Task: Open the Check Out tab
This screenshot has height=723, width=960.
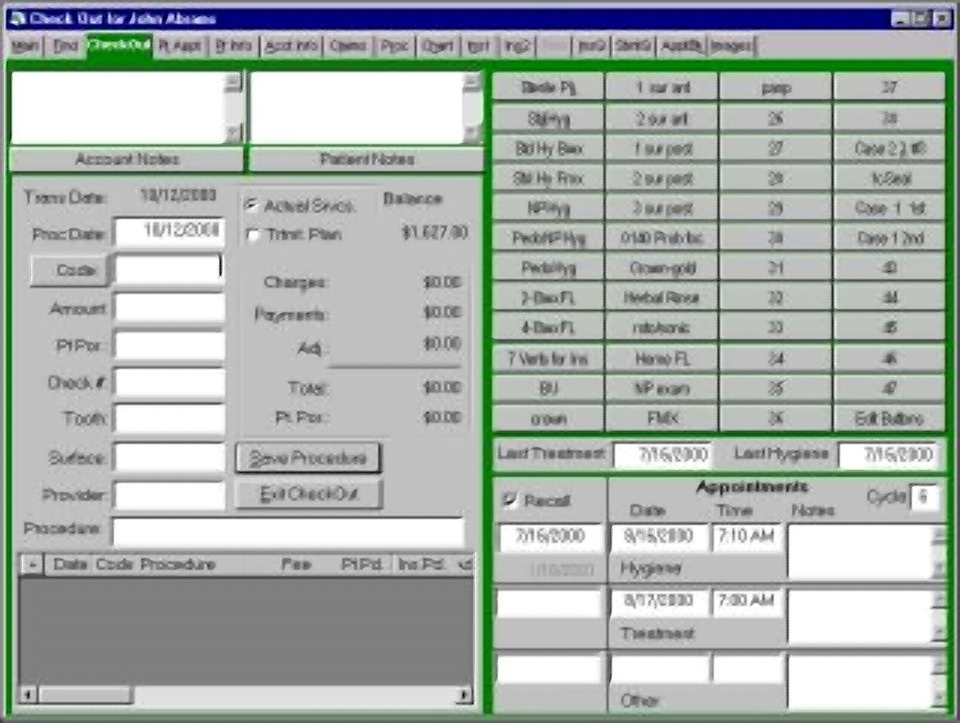Action: [x=119, y=45]
